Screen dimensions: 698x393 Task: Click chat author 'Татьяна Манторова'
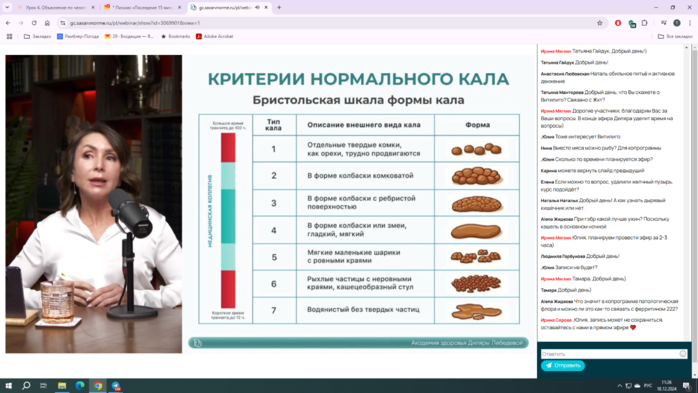[x=562, y=93]
